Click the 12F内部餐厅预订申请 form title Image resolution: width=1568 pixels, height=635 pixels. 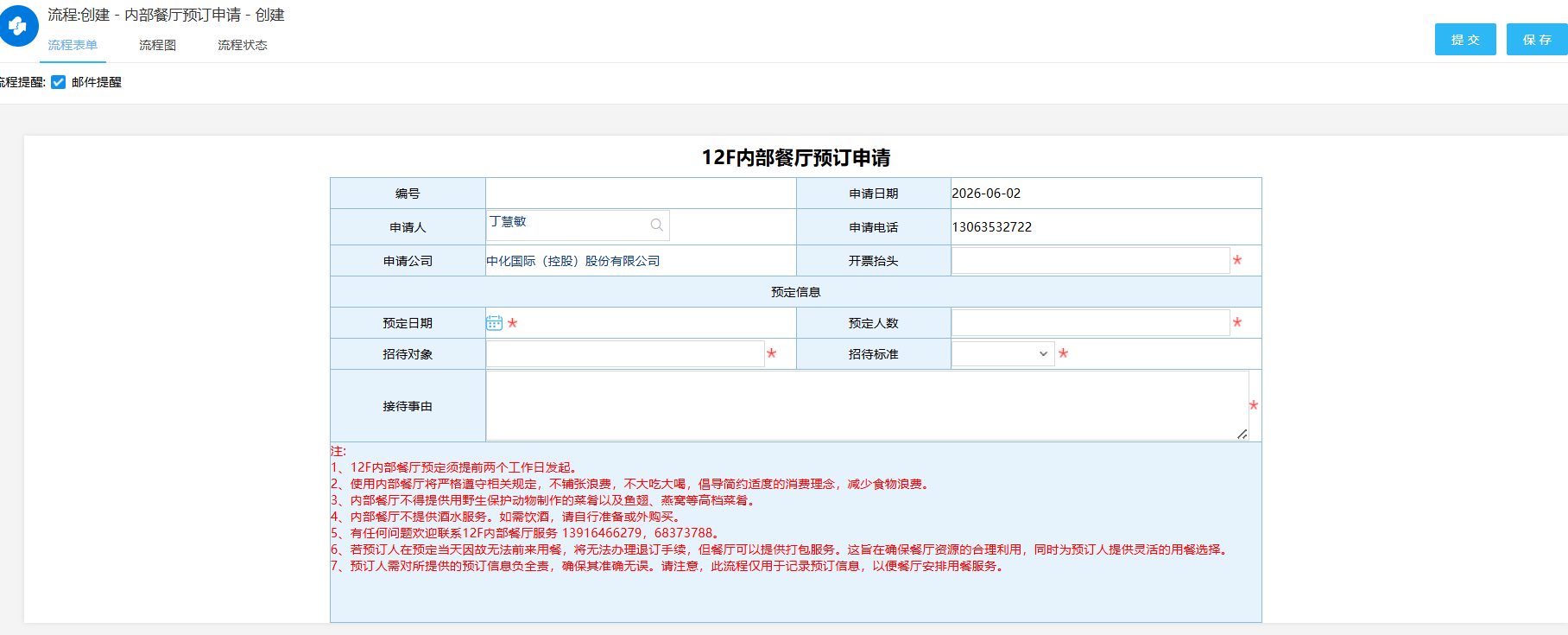tap(795, 157)
